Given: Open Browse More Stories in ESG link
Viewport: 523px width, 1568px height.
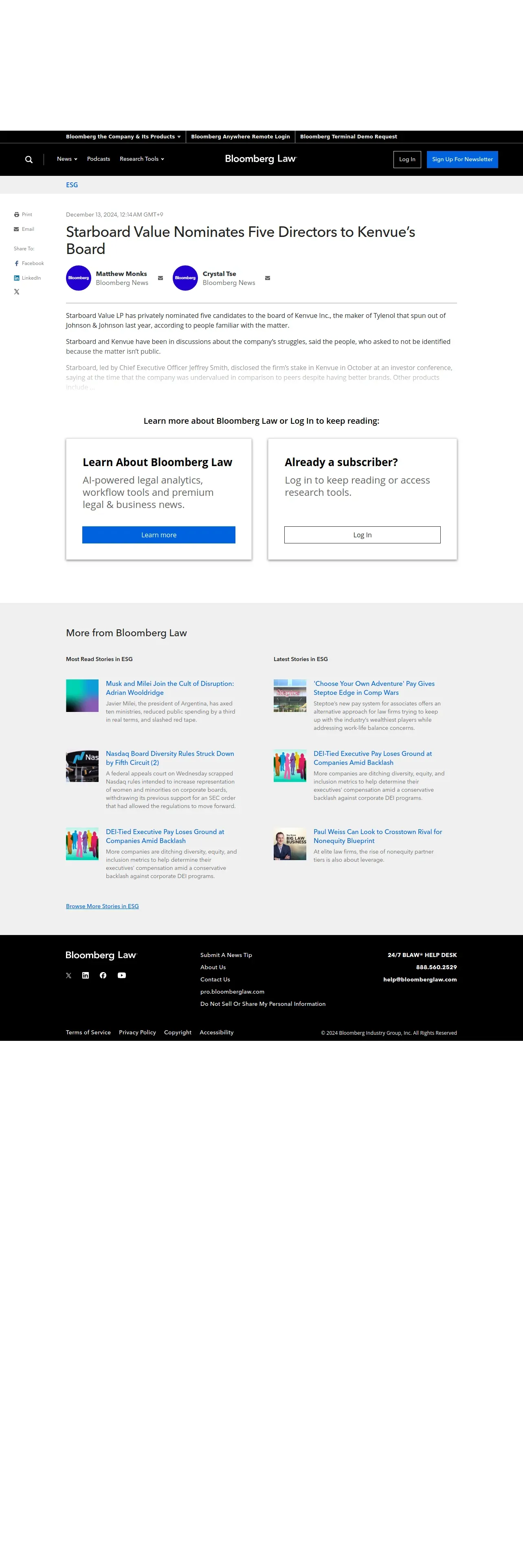Looking at the screenshot, I should pyautogui.click(x=102, y=907).
